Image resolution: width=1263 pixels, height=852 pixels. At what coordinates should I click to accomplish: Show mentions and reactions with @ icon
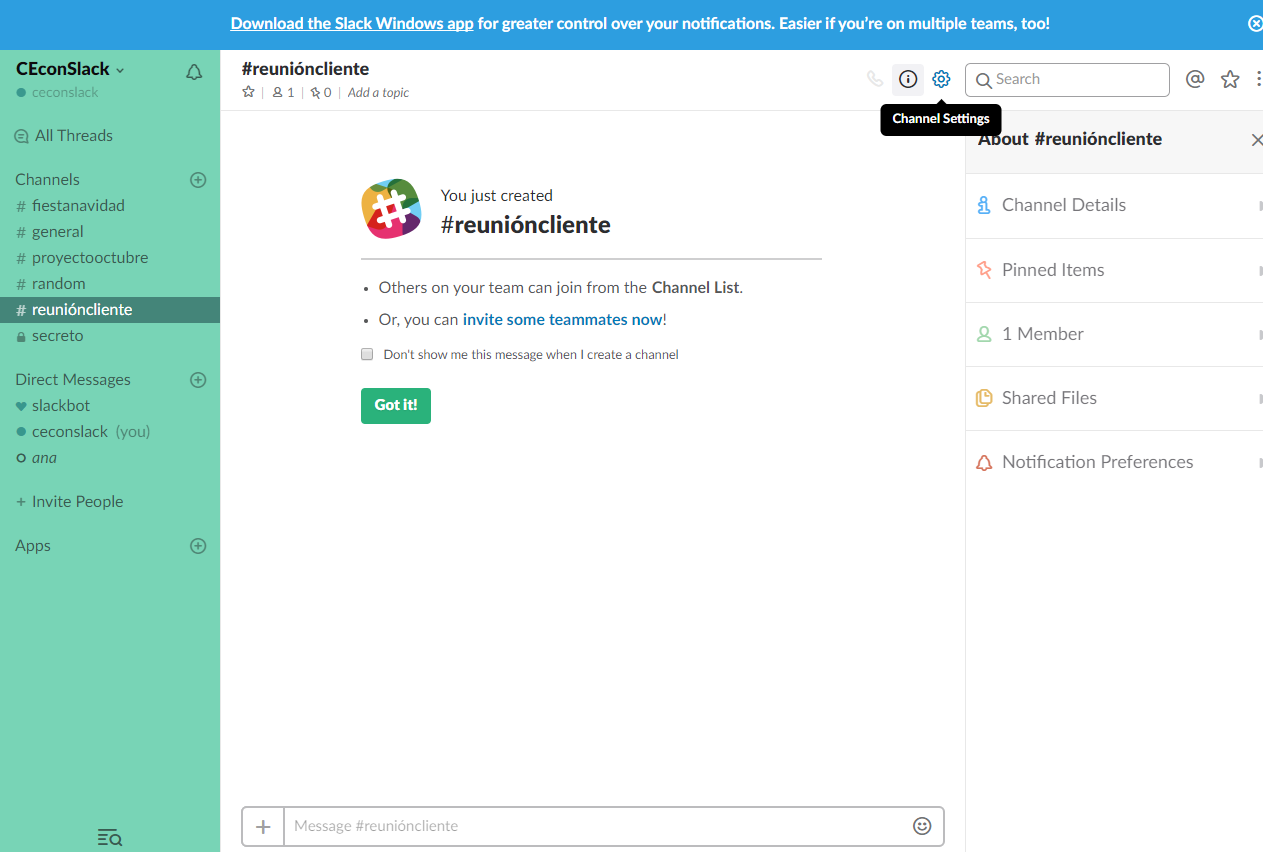(x=1195, y=79)
